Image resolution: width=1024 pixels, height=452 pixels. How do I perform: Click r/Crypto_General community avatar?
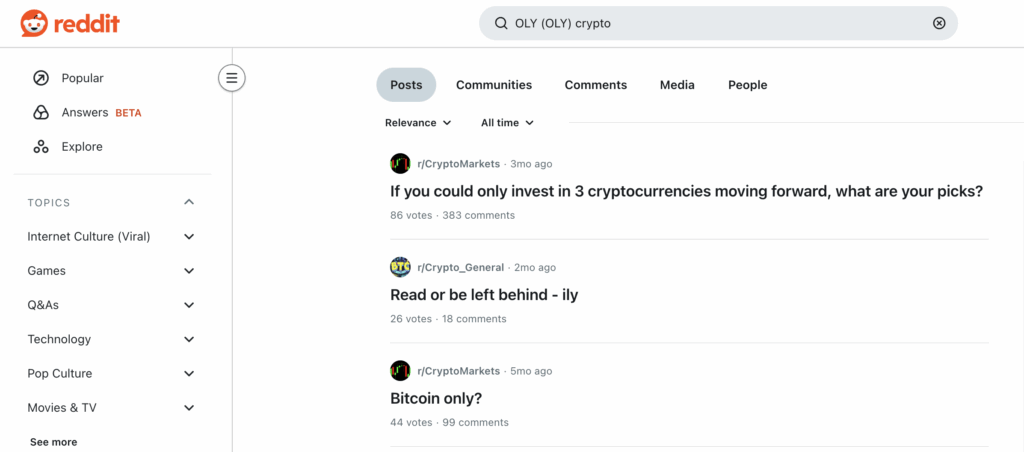400,267
